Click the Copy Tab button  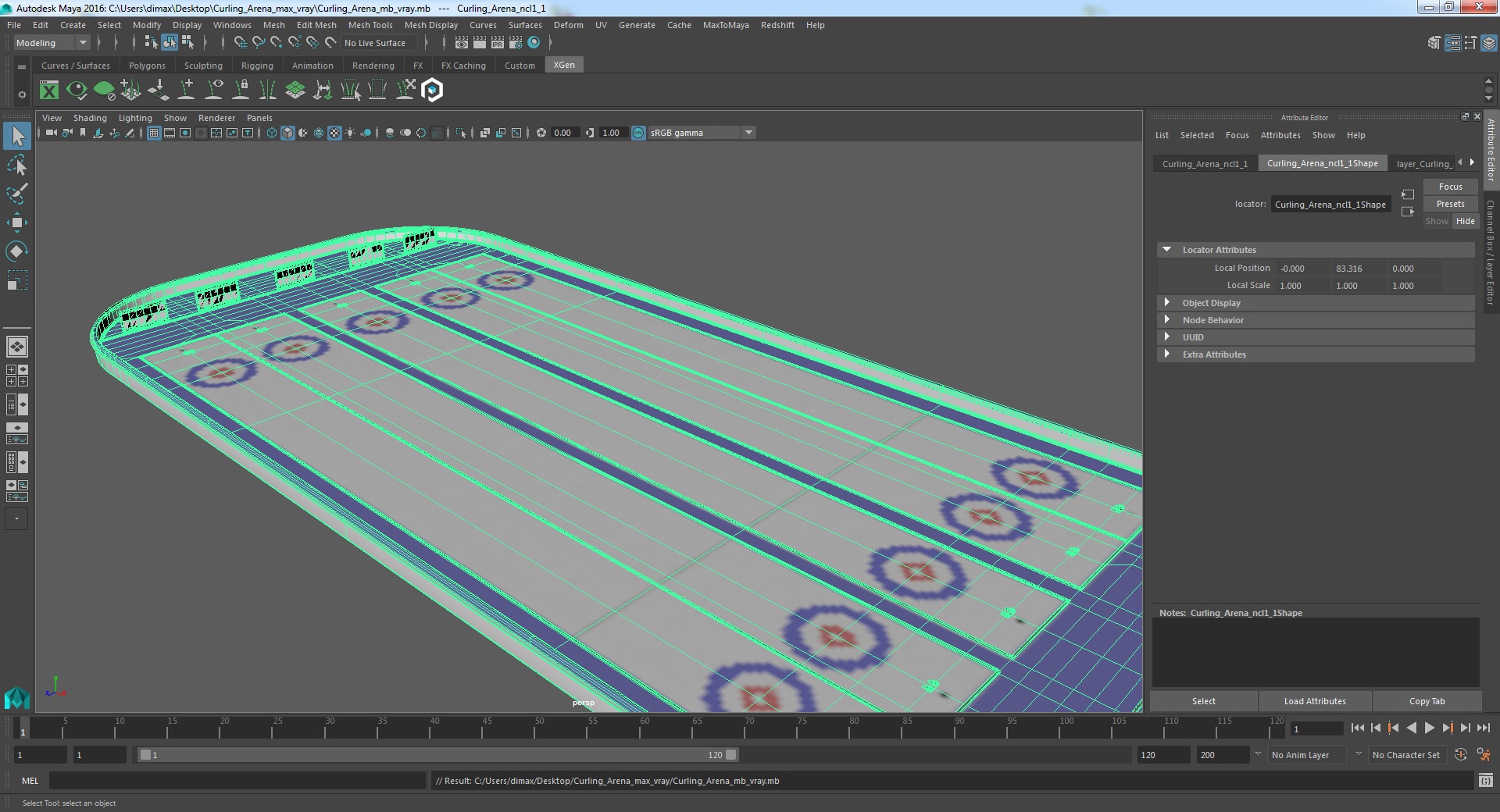click(1427, 701)
